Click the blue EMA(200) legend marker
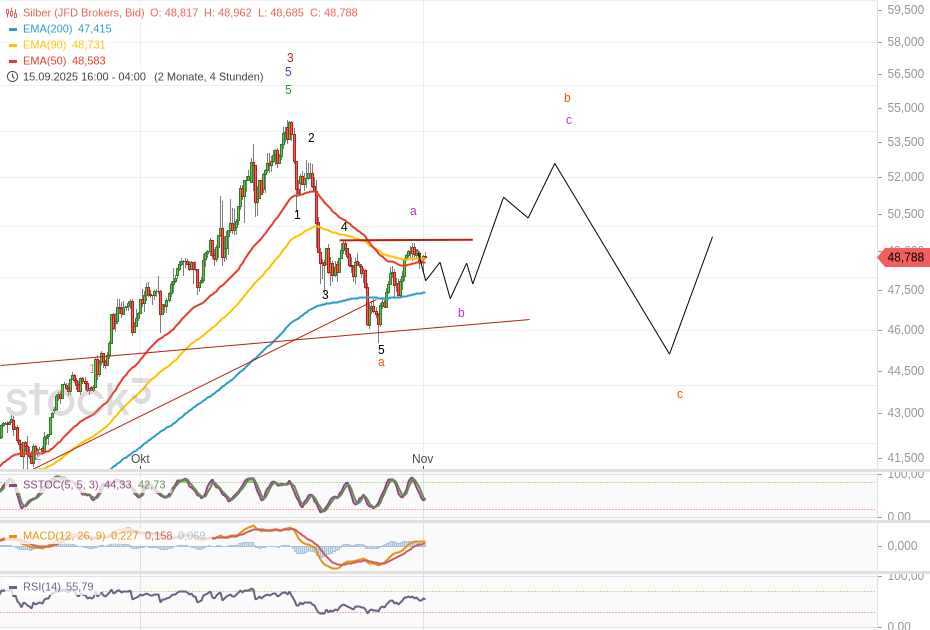This screenshot has height=630, width=930. 12,29
